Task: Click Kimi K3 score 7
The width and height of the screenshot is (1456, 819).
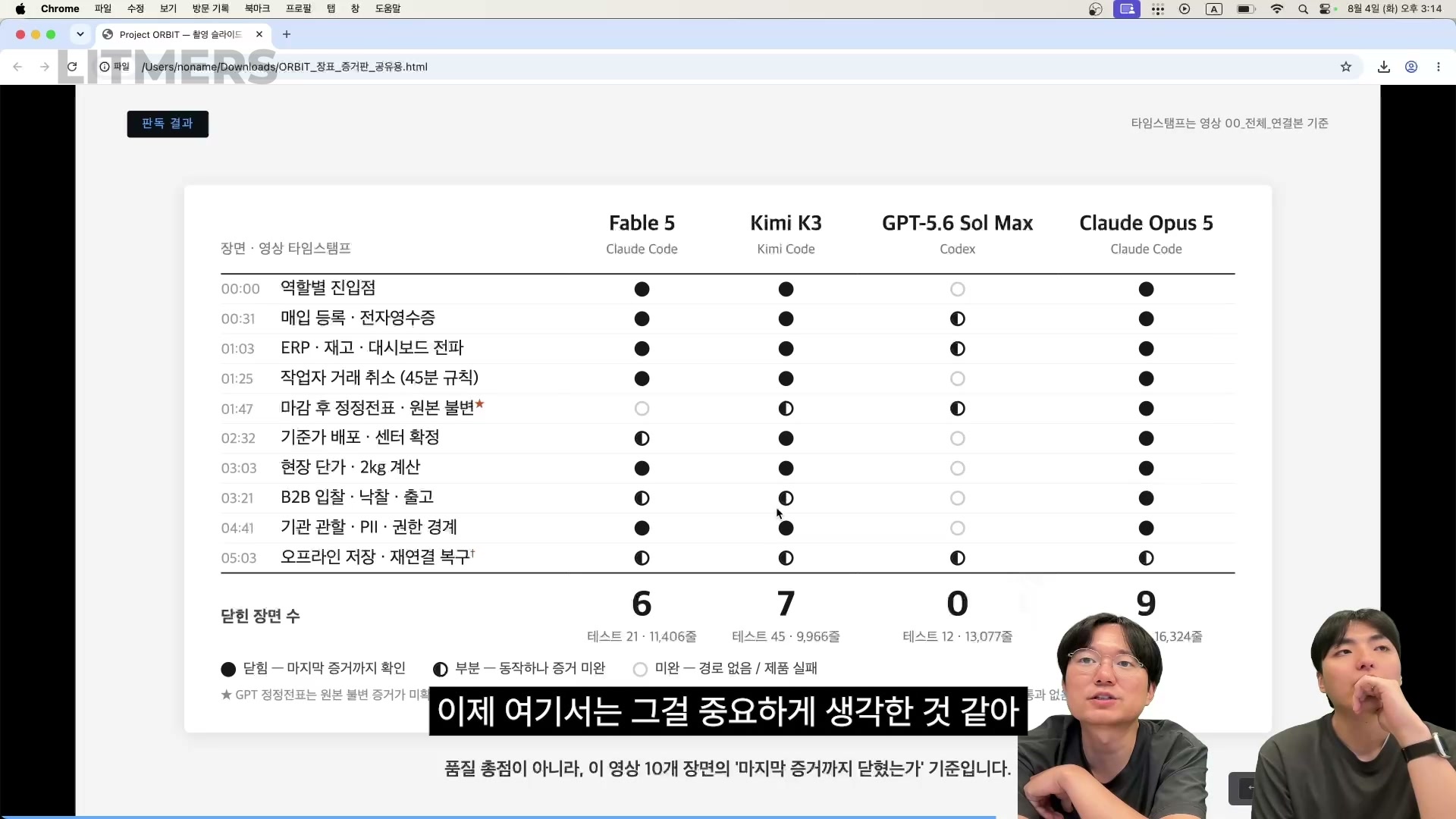Action: click(786, 604)
